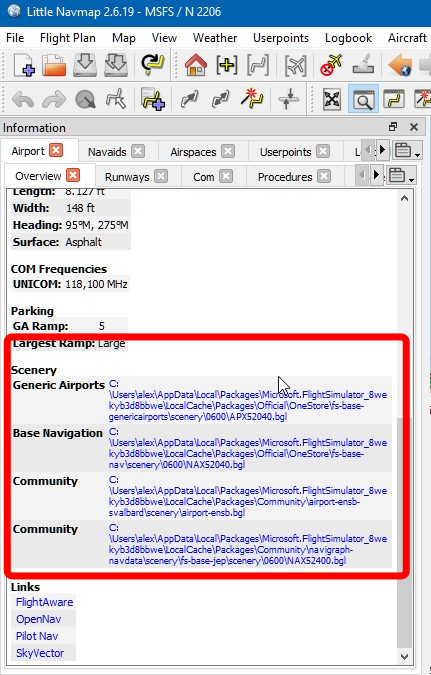The image size is (431, 675).
Task: Open the Map menu
Action: [x=124, y=38]
